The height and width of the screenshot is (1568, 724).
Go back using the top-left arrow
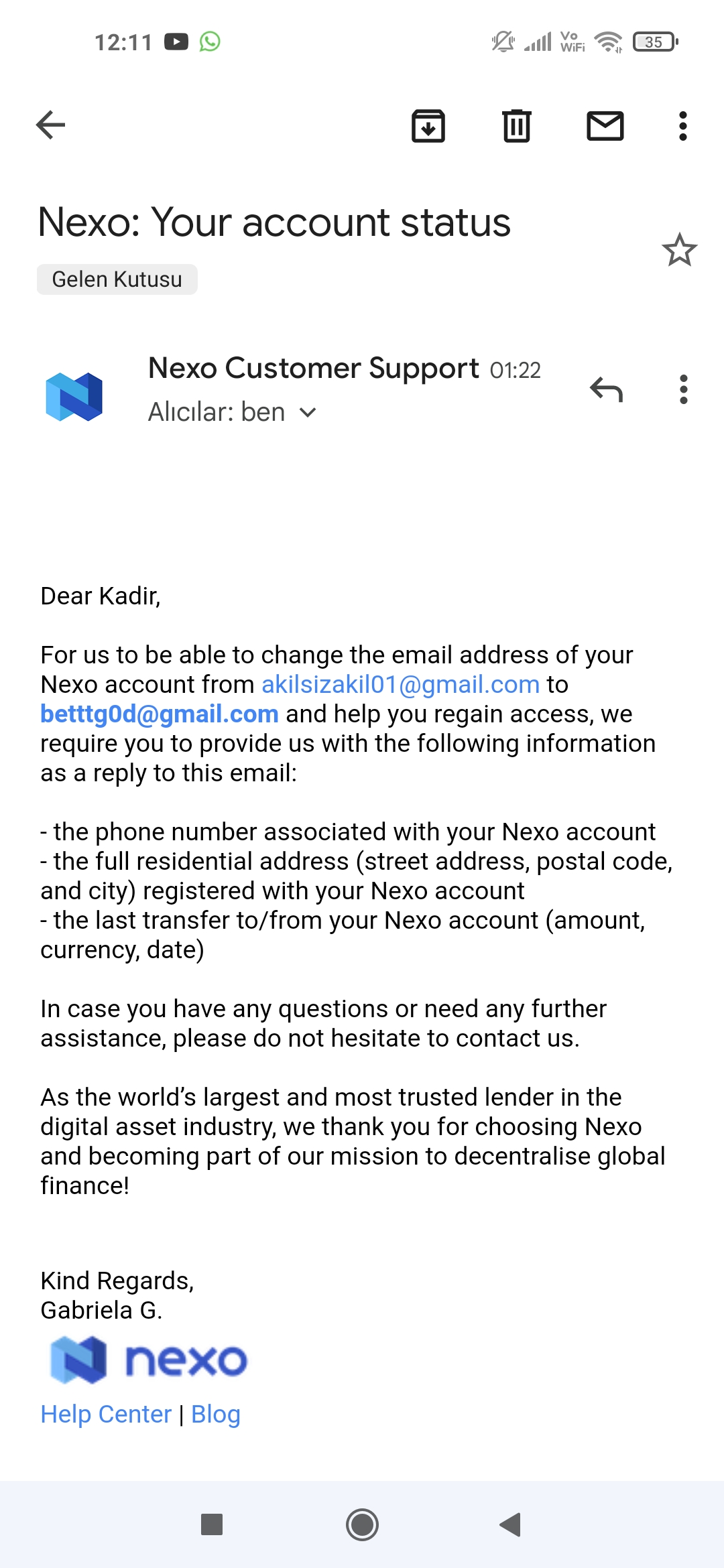[x=51, y=125]
